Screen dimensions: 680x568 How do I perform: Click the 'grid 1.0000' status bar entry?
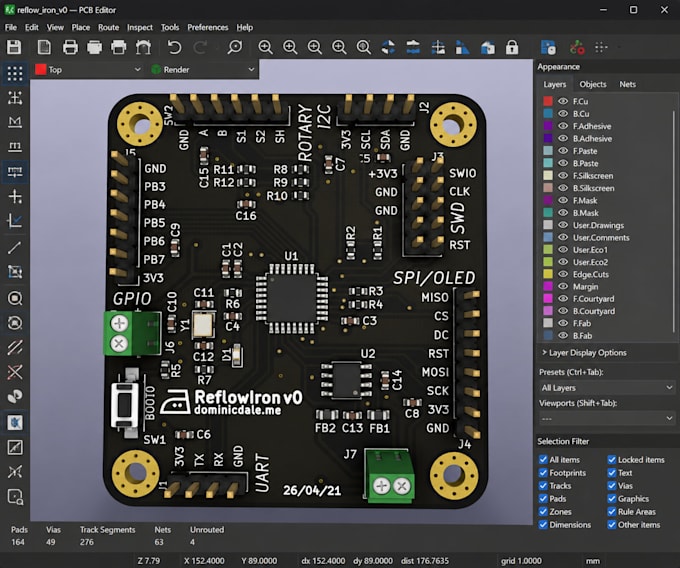[521, 561]
